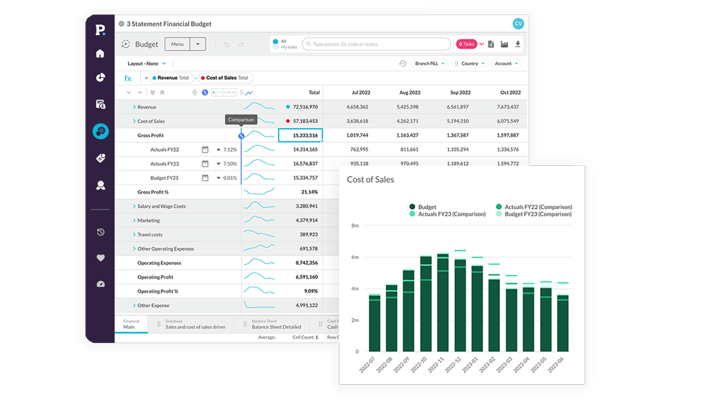
Task: Expand the Revenue row
Action: [x=133, y=106]
